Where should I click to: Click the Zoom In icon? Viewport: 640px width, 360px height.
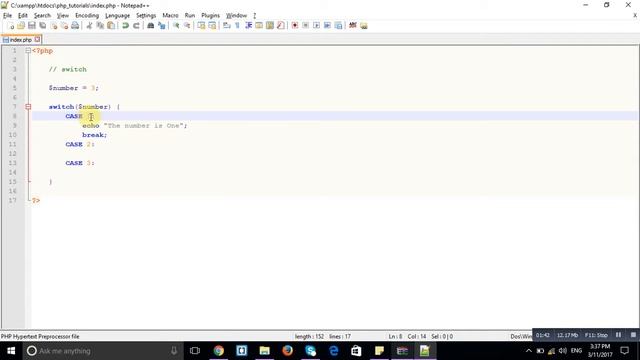tap(176, 26)
